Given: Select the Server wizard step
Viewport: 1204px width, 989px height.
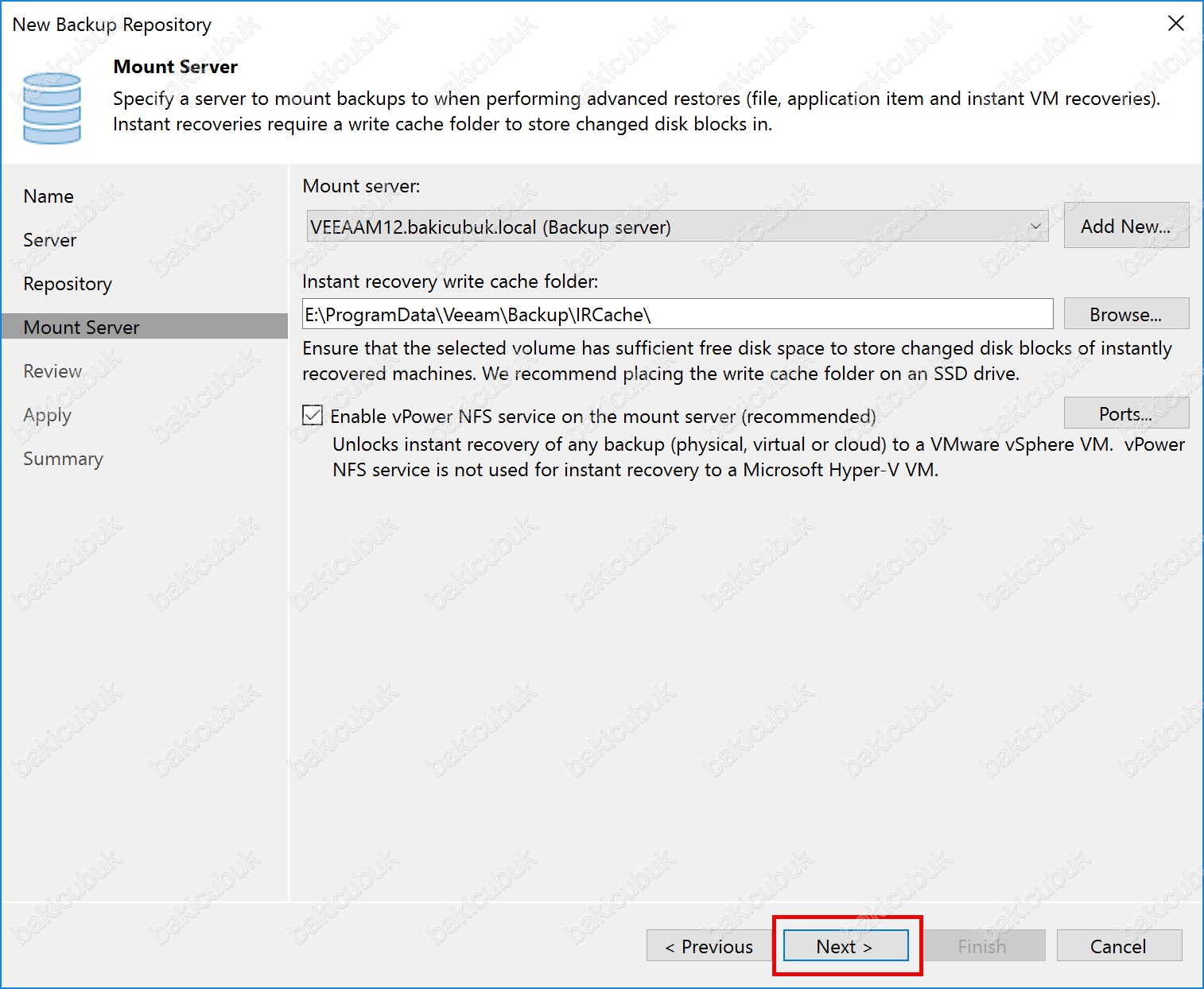Looking at the screenshot, I should pos(50,240).
